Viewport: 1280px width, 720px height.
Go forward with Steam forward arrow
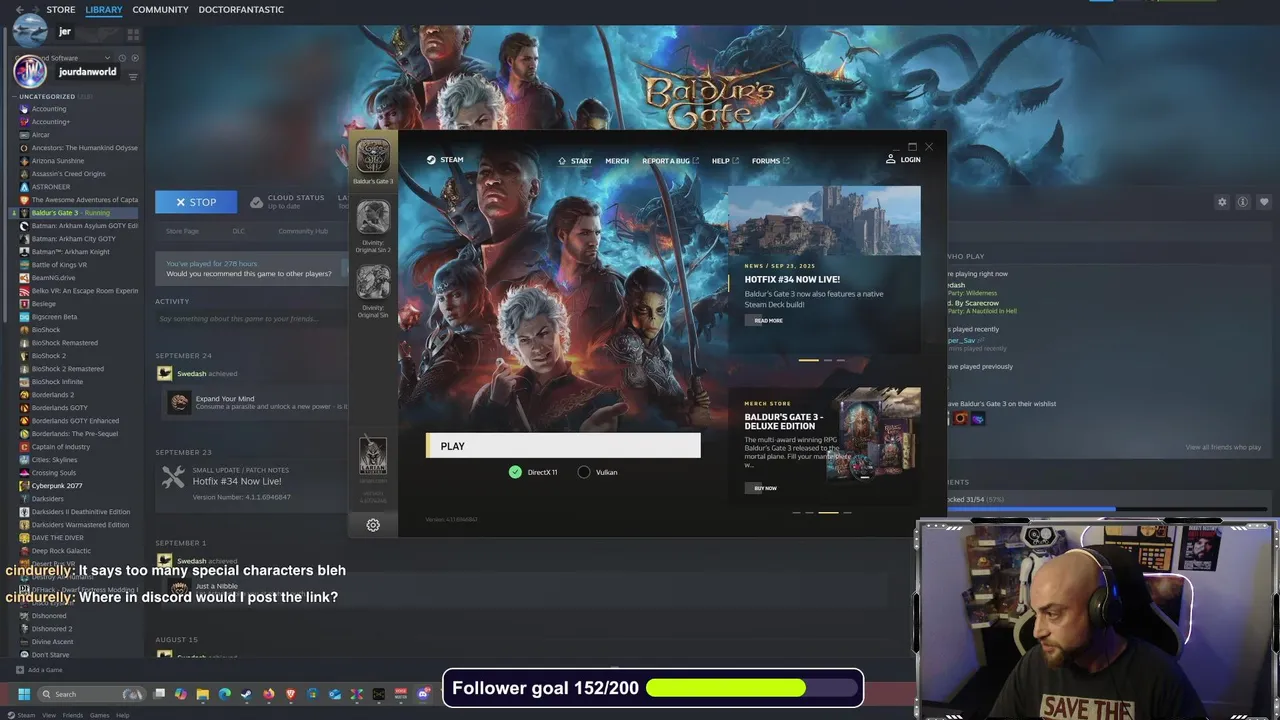[34, 9]
